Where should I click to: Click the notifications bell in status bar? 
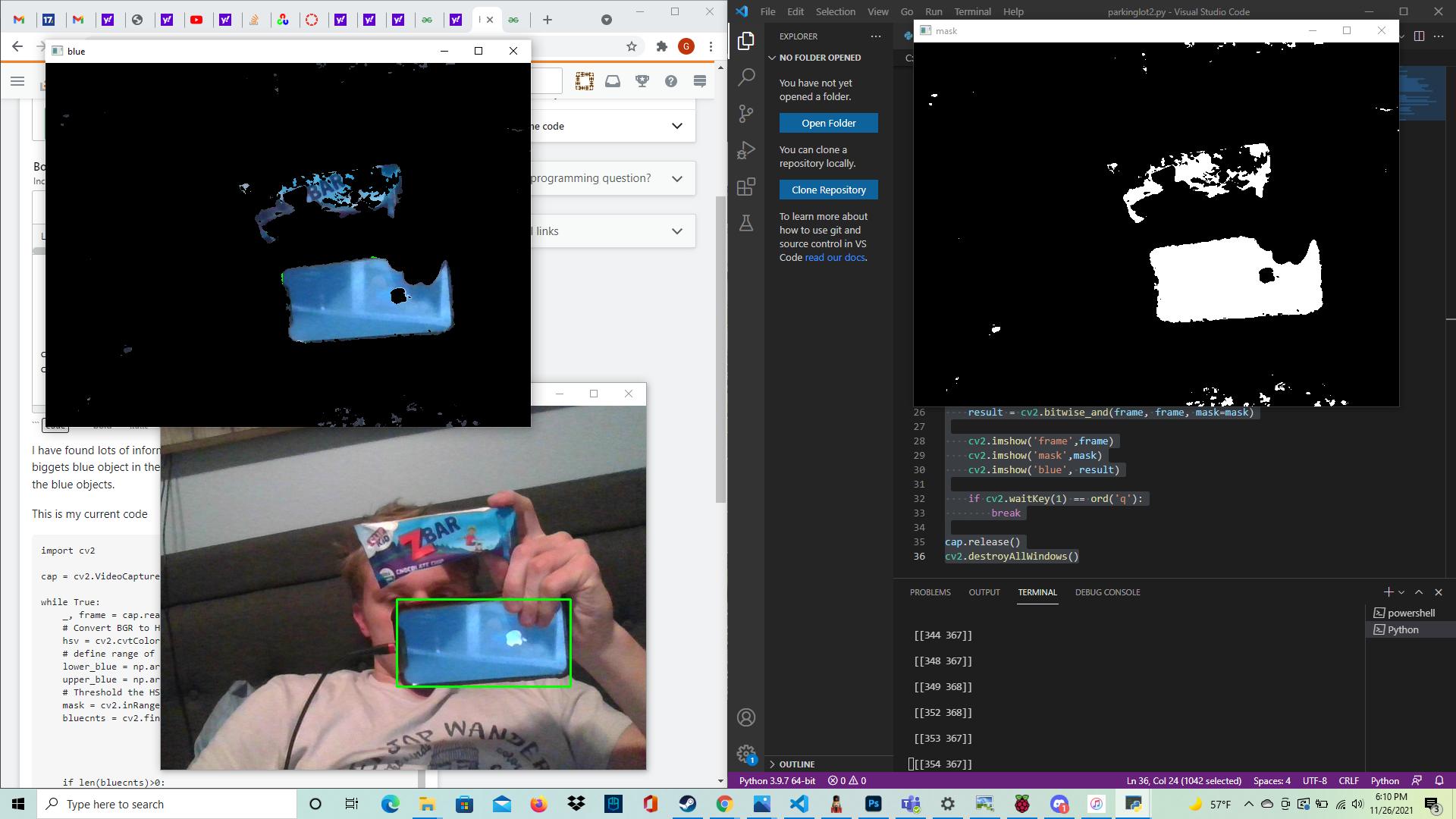pos(1439,780)
